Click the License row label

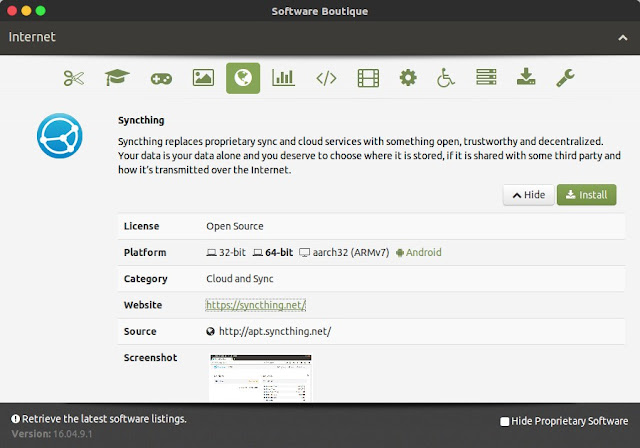tap(142, 226)
